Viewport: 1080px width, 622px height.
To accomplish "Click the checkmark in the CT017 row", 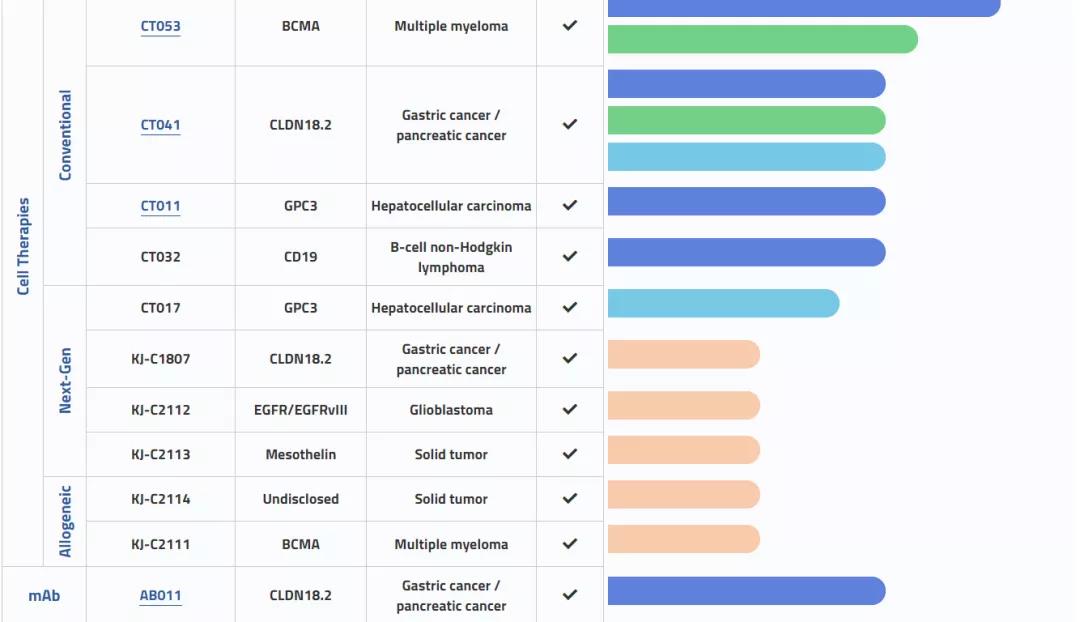I will [570, 308].
